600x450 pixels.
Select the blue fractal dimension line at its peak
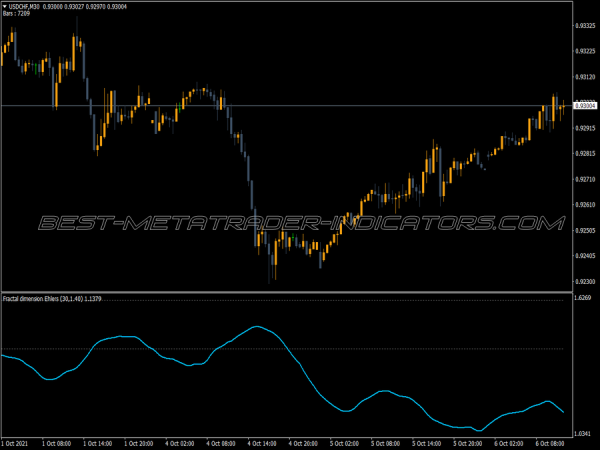[256, 326]
